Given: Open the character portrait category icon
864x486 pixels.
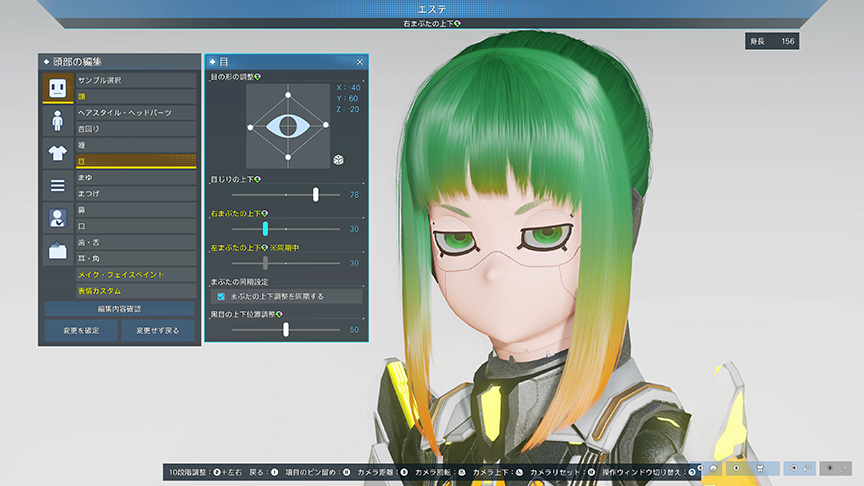Looking at the screenshot, I should click(x=57, y=218).
